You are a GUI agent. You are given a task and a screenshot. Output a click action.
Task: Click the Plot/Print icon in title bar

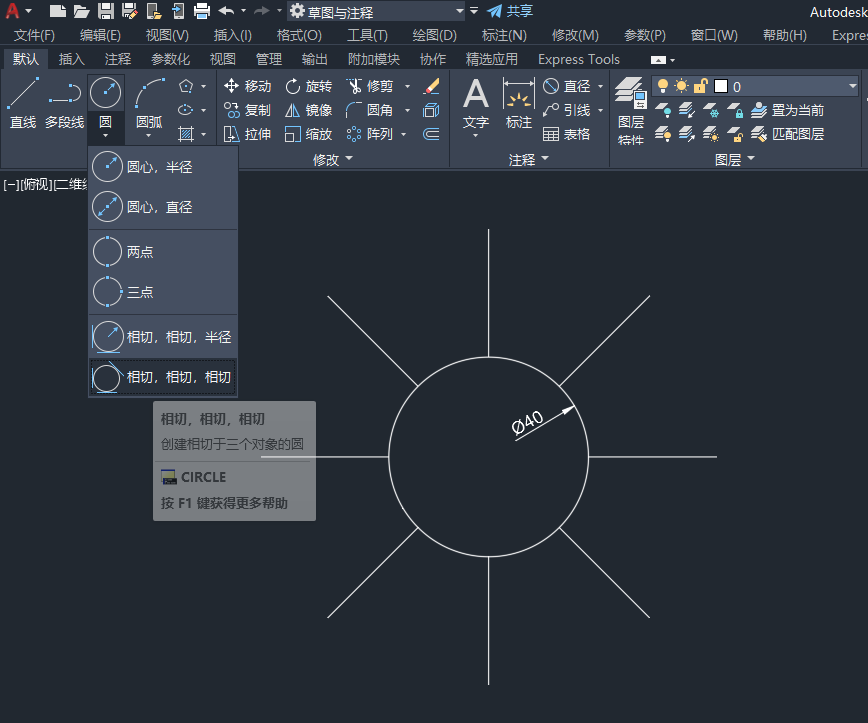201,11
